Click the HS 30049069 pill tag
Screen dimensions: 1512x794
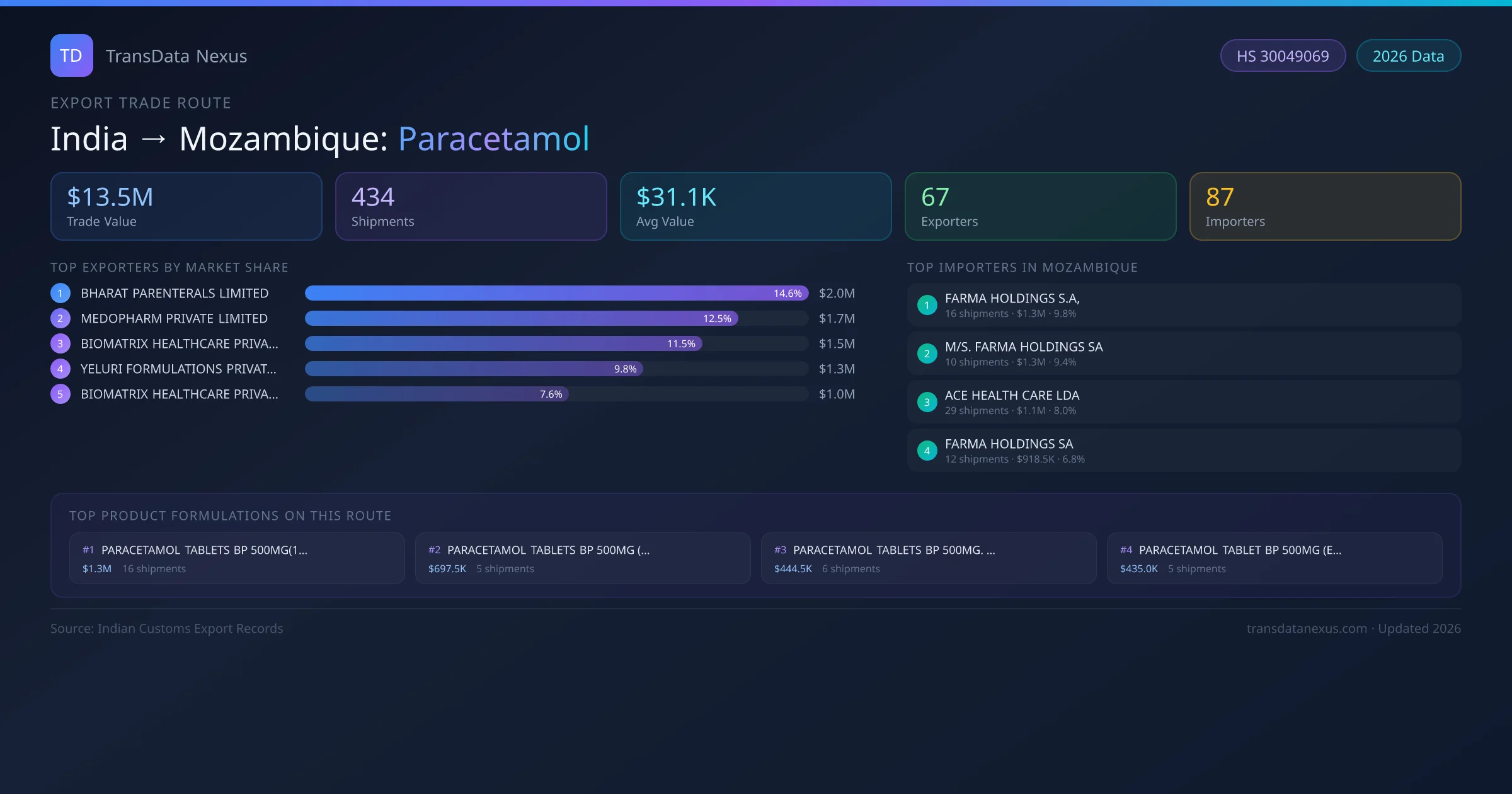click(x=1283, y=56)
